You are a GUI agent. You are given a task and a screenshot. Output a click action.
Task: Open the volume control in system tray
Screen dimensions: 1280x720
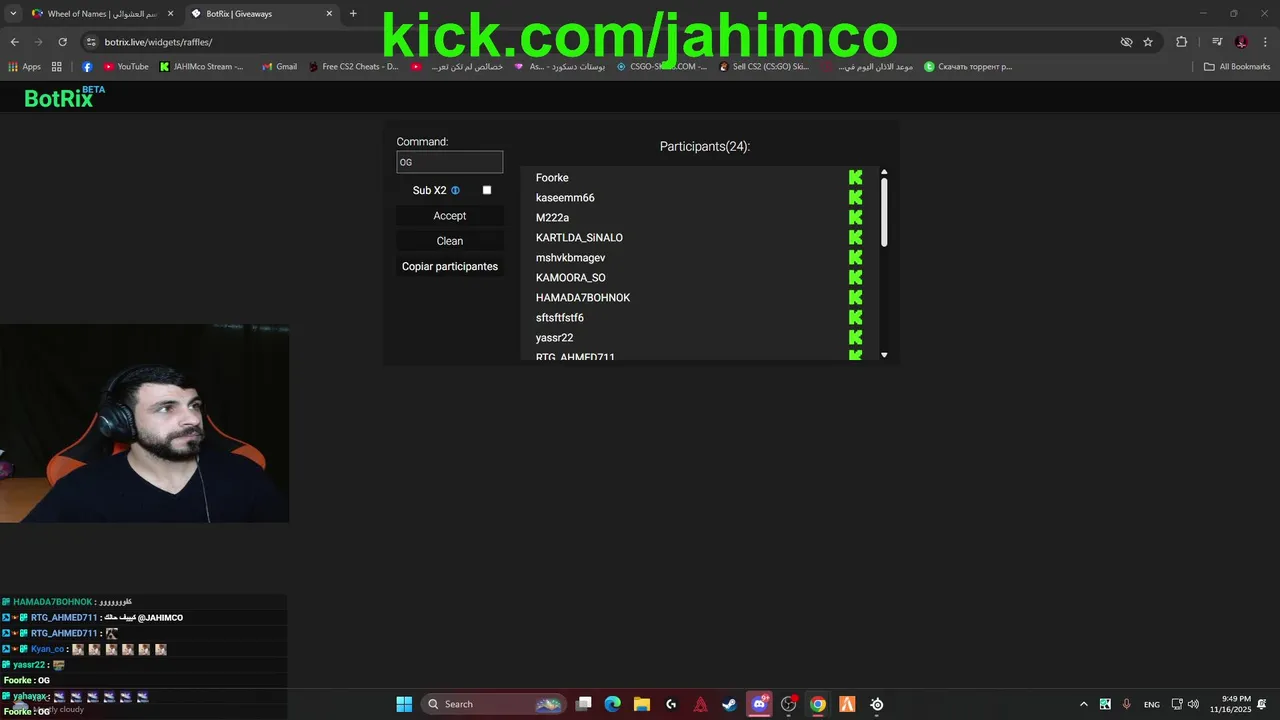[1193, 704]
